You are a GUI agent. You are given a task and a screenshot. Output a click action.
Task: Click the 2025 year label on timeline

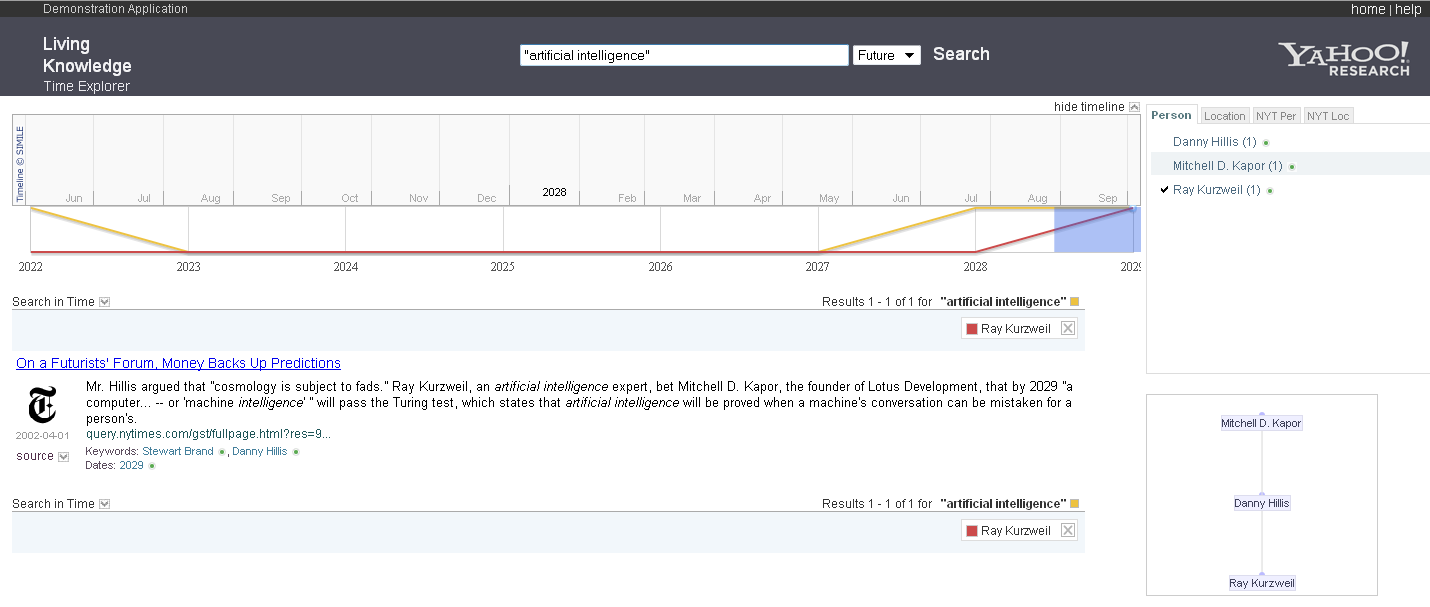503,267
